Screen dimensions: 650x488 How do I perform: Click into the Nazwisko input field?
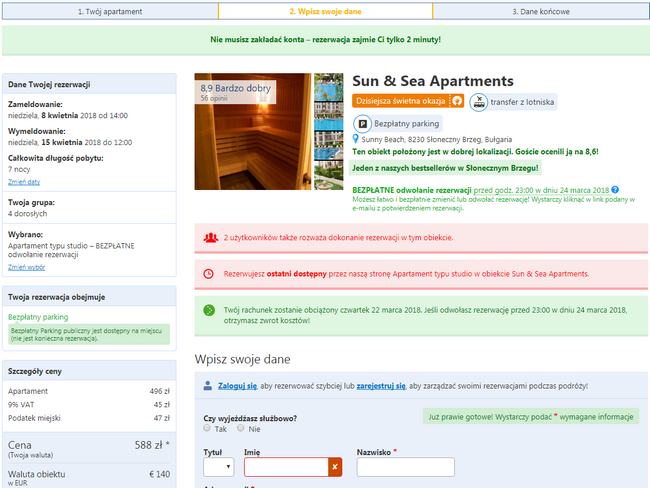pyautogui.click(x=405, y=467)
